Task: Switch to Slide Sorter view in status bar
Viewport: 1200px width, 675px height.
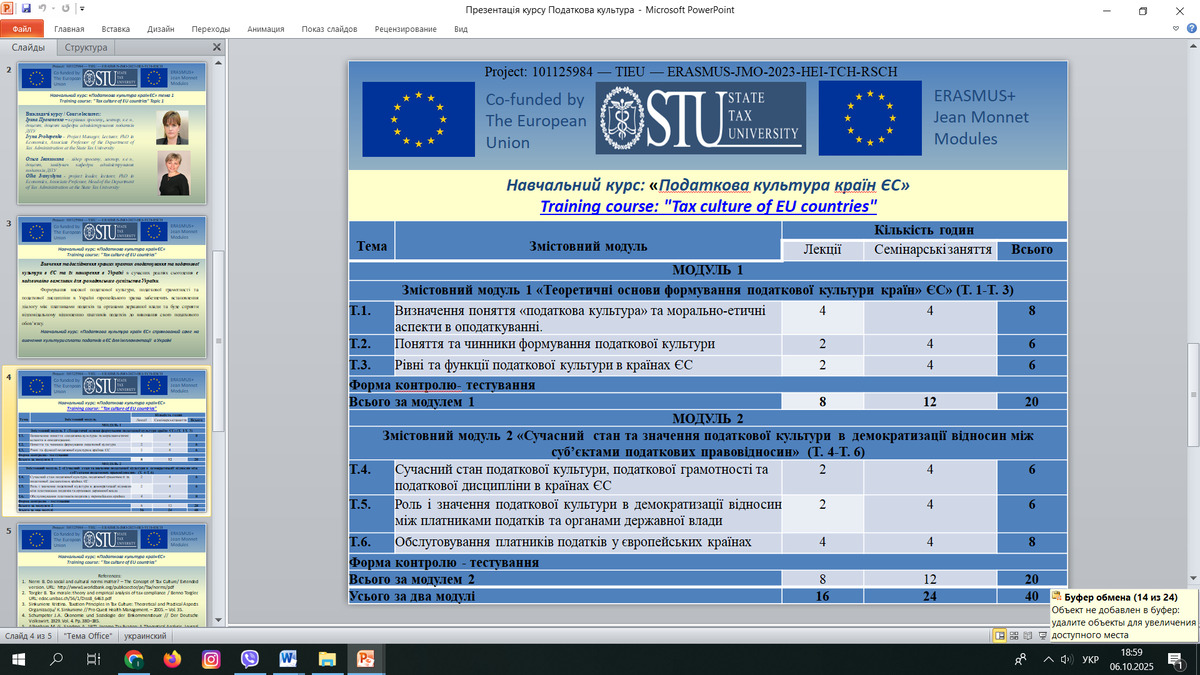Action: tap(1014, 636)
